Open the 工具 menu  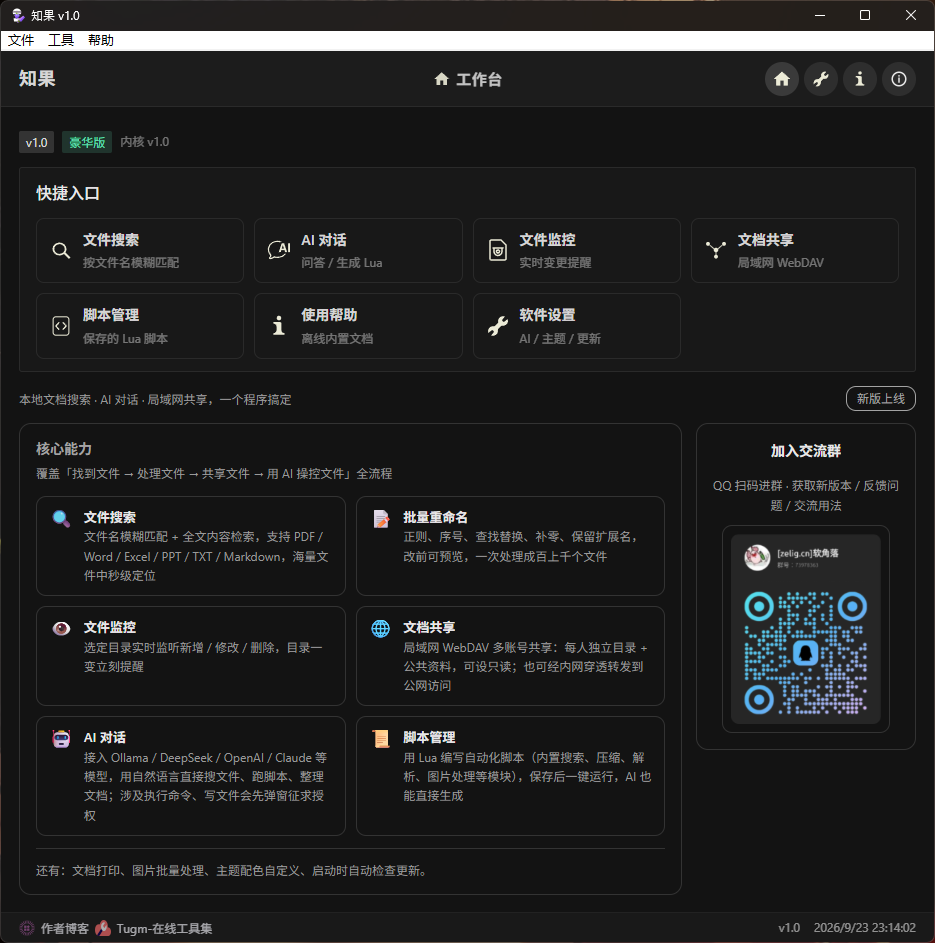click(61, 40)
